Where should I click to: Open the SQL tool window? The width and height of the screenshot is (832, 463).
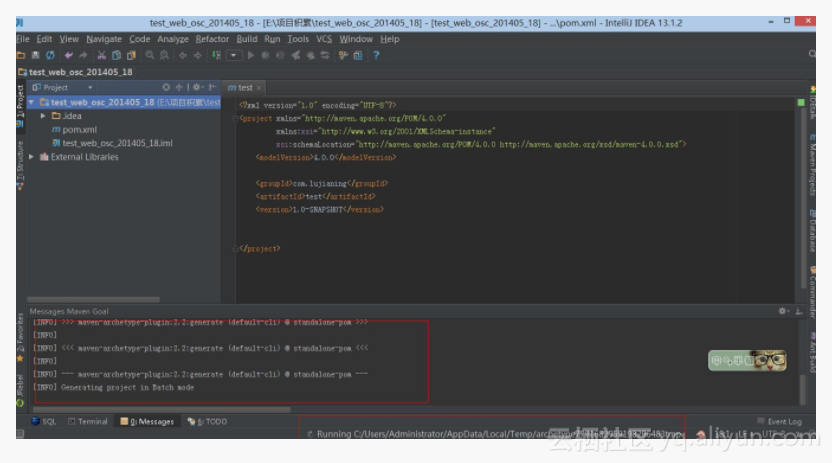pos(44,422)
